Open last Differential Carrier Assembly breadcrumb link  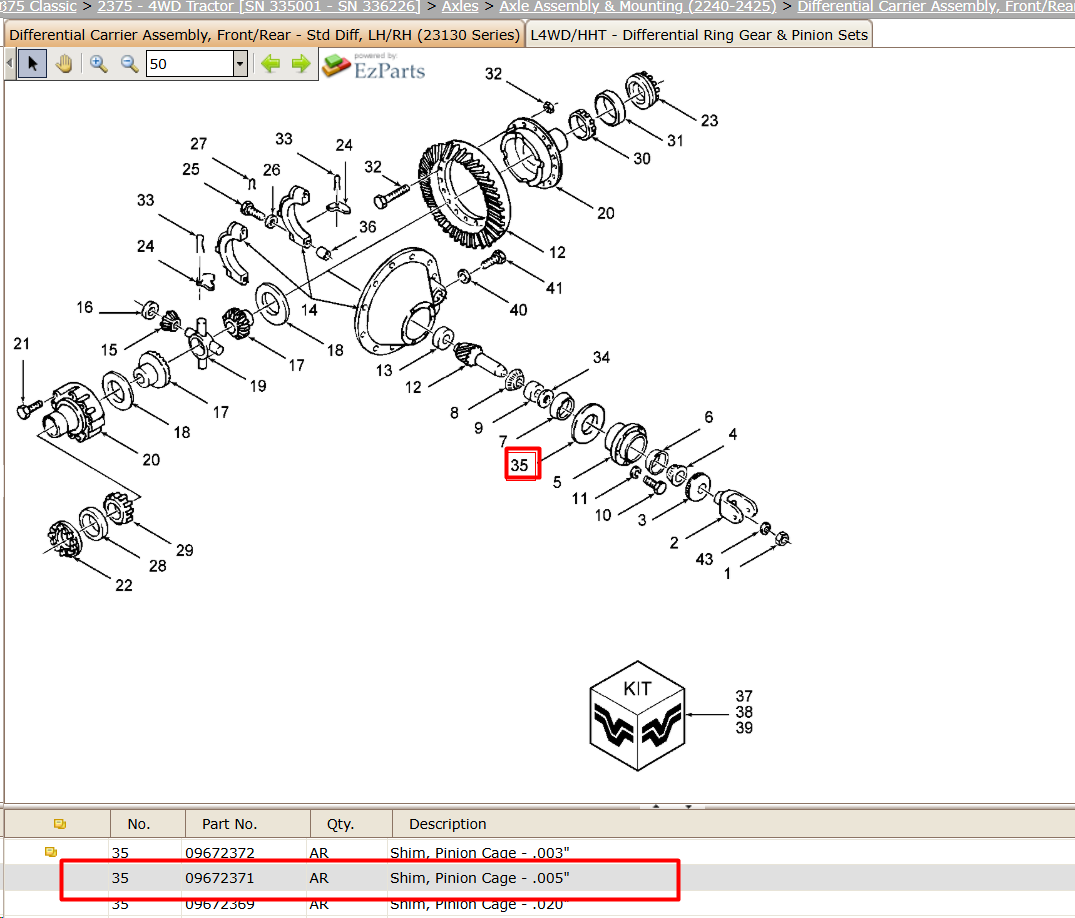(x=936, y=6)
